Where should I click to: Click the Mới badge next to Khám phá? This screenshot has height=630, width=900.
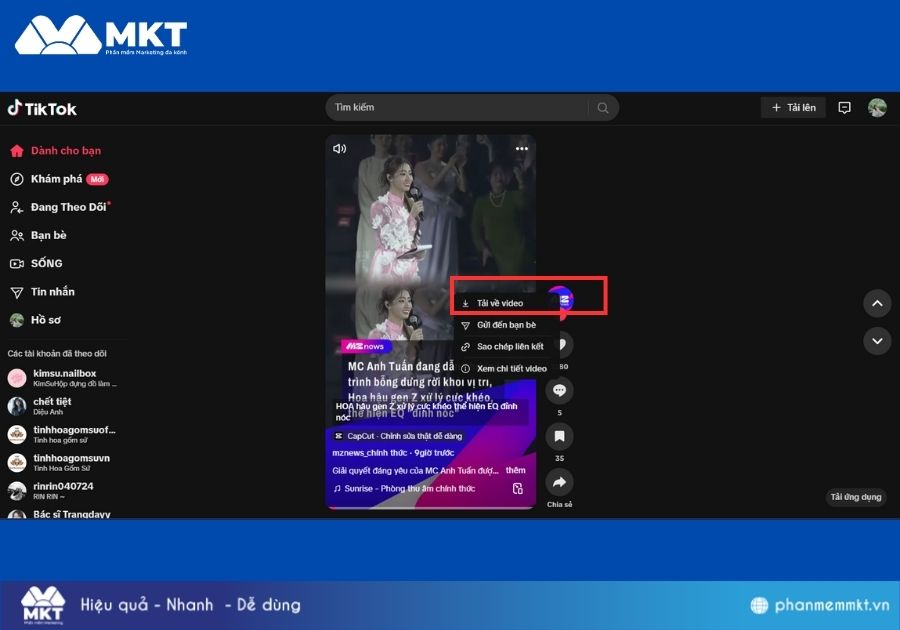[97, 179]
